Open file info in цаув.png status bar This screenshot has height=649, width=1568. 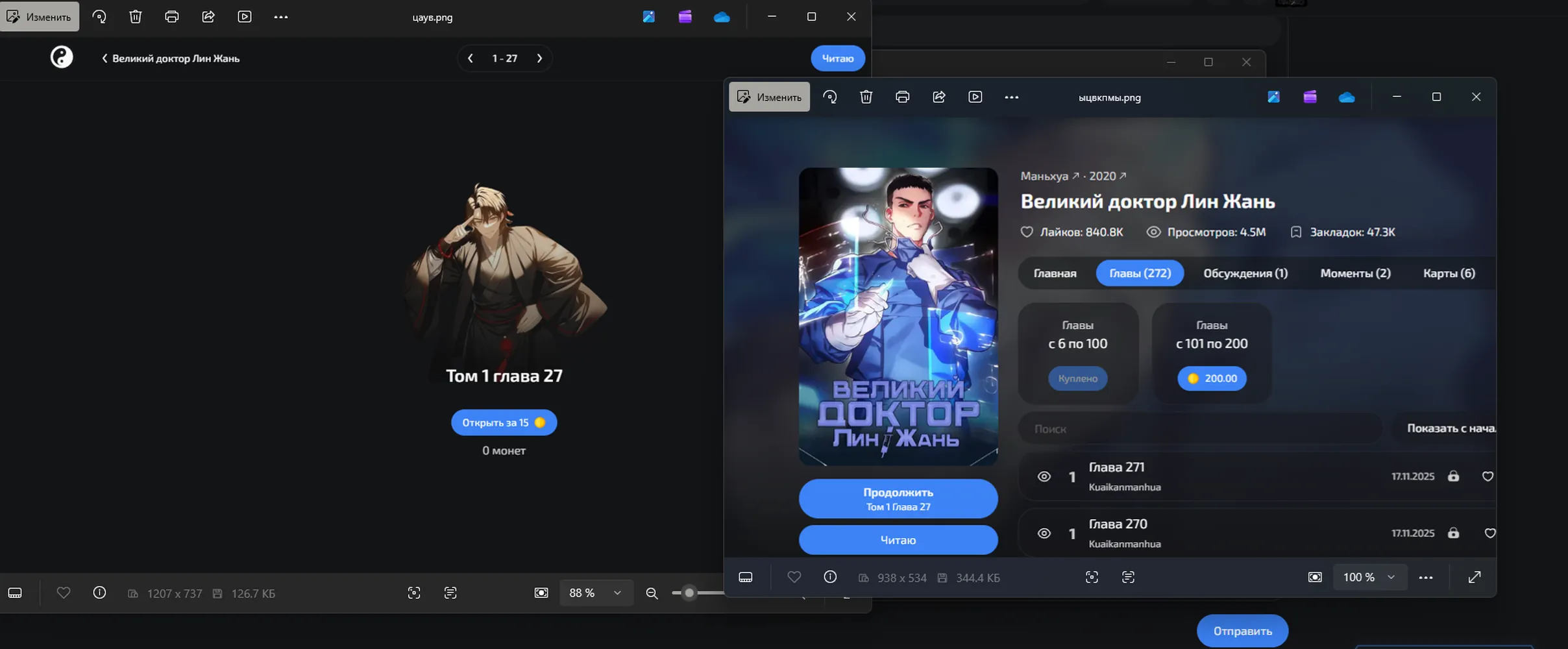[99, 593]
